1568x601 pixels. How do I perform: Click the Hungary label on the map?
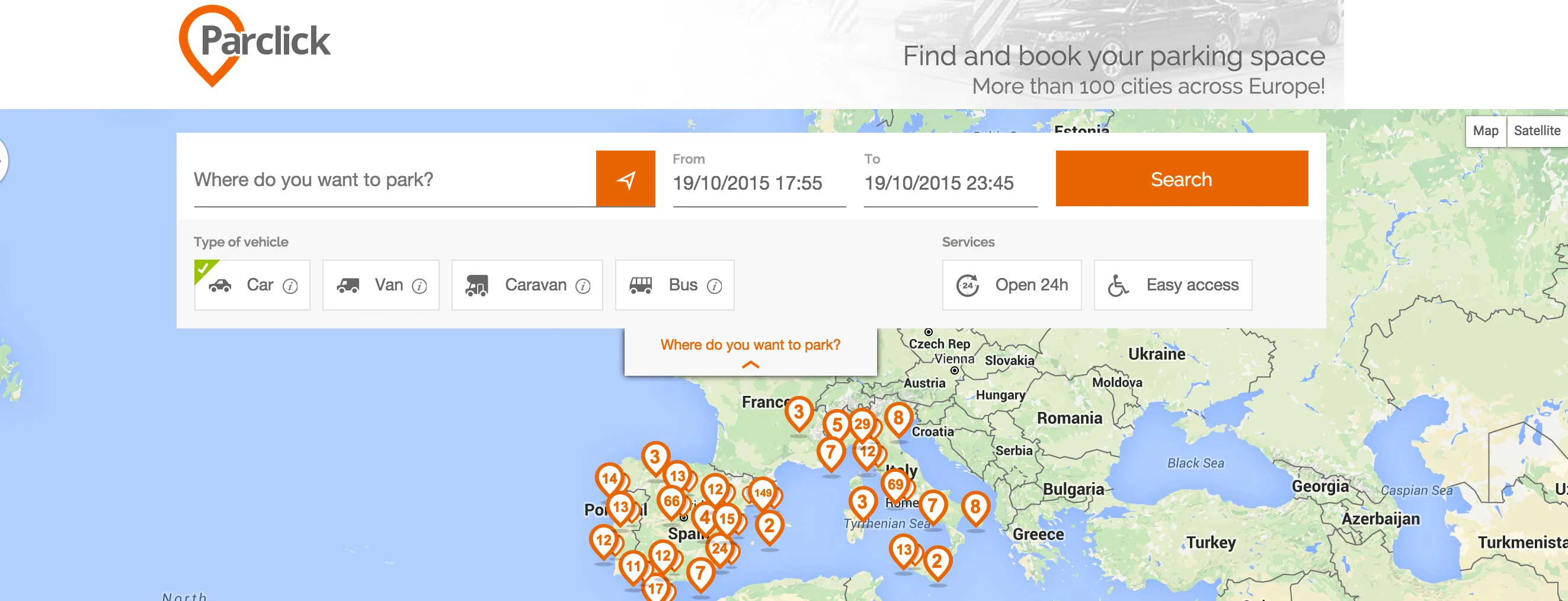[1001, 395]
